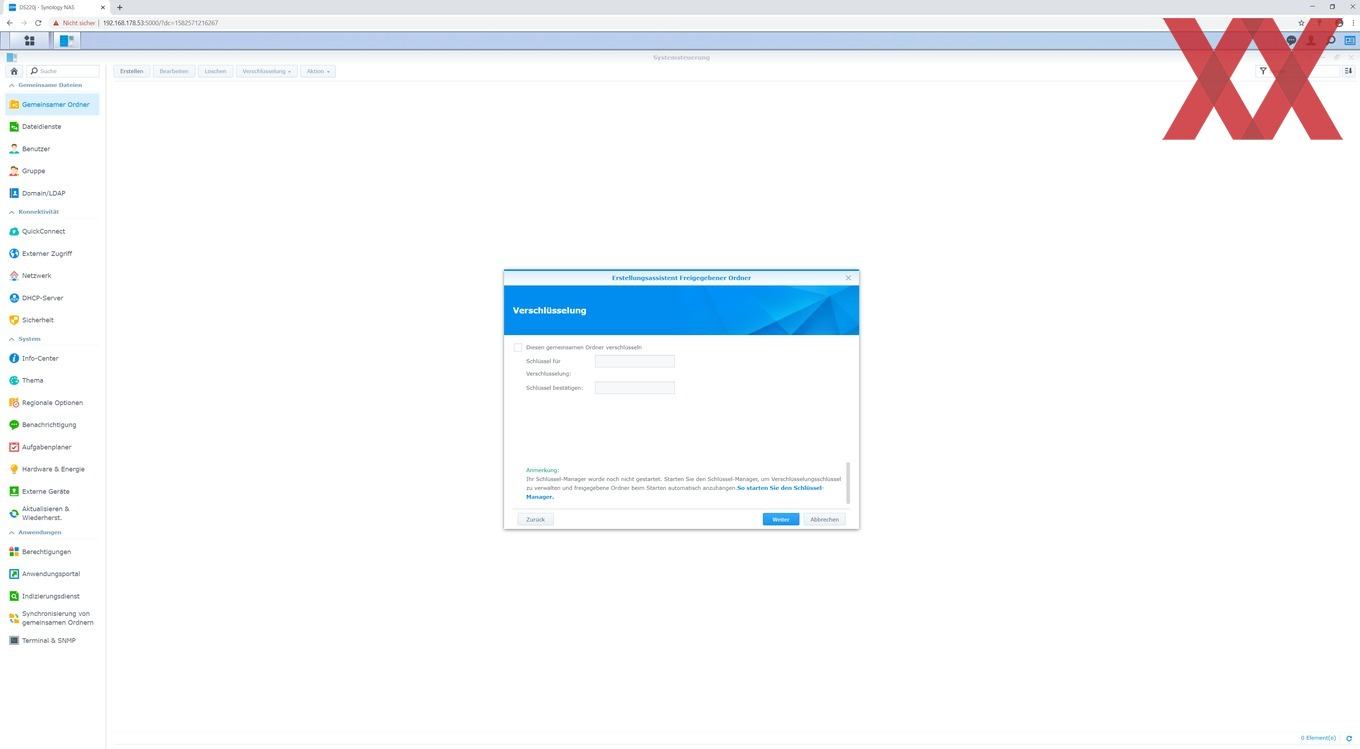Go back in the browser
Viewport: 1360px width, 749px height.
coord(10,22)
